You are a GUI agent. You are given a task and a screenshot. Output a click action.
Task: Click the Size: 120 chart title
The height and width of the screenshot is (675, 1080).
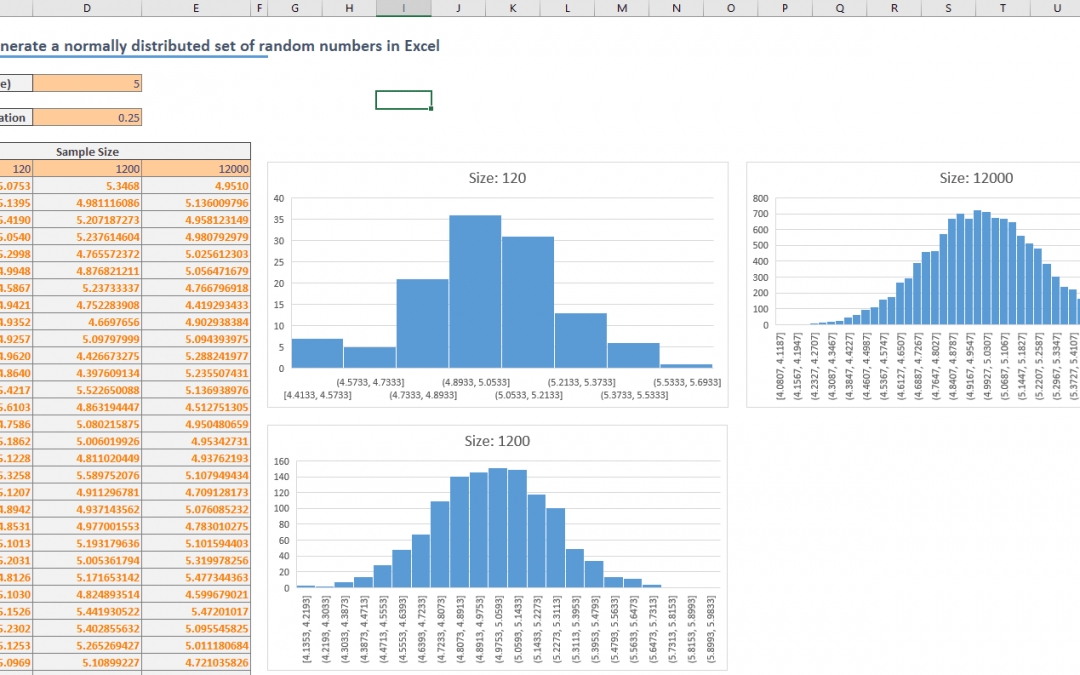click(497, 177)
